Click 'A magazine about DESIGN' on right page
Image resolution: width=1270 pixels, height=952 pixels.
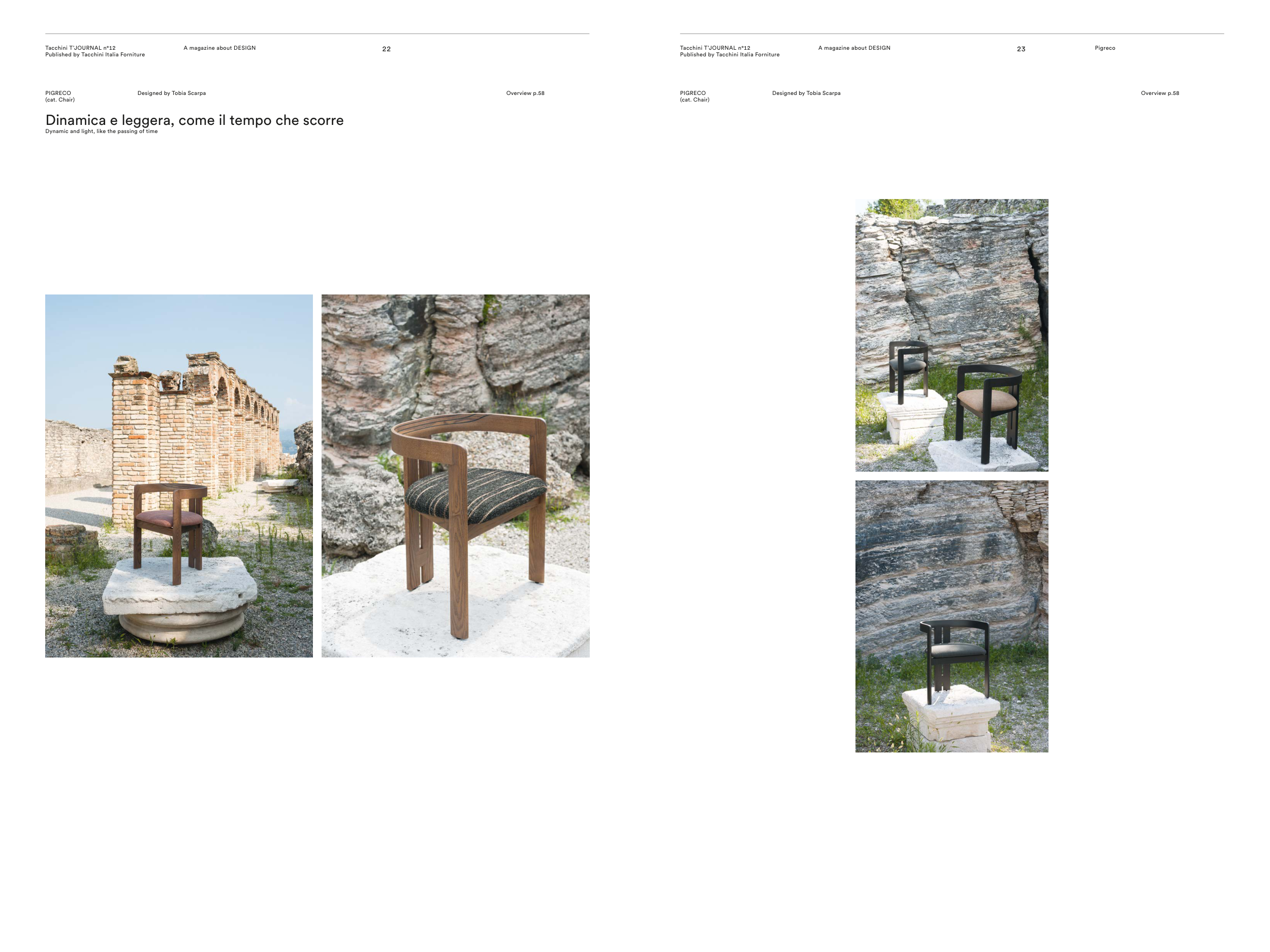pyautogui.click(x=854, y=48)
